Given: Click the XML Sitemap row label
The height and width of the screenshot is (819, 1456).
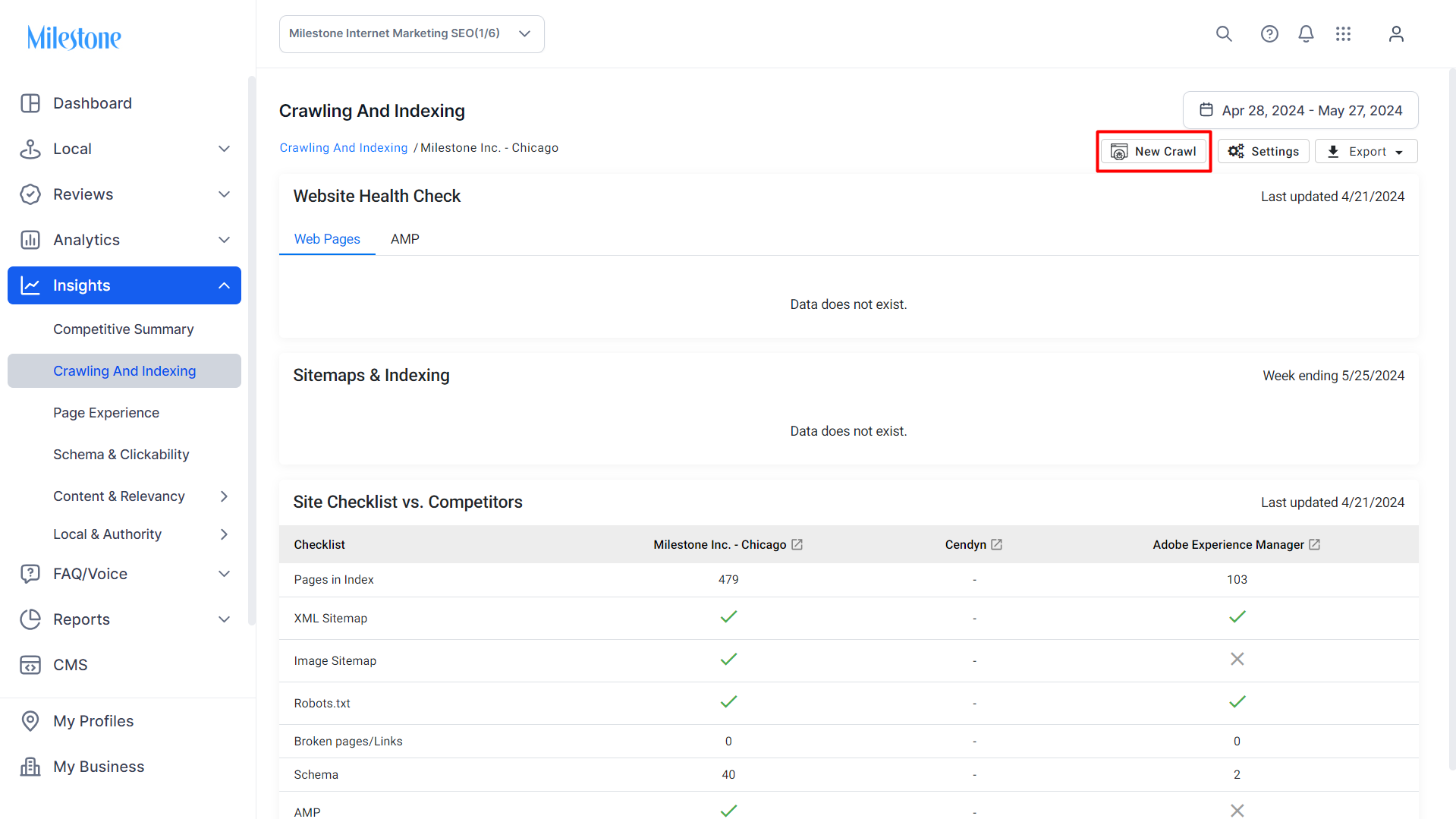Looking at the screenshot, I should (x=331, y=619).
